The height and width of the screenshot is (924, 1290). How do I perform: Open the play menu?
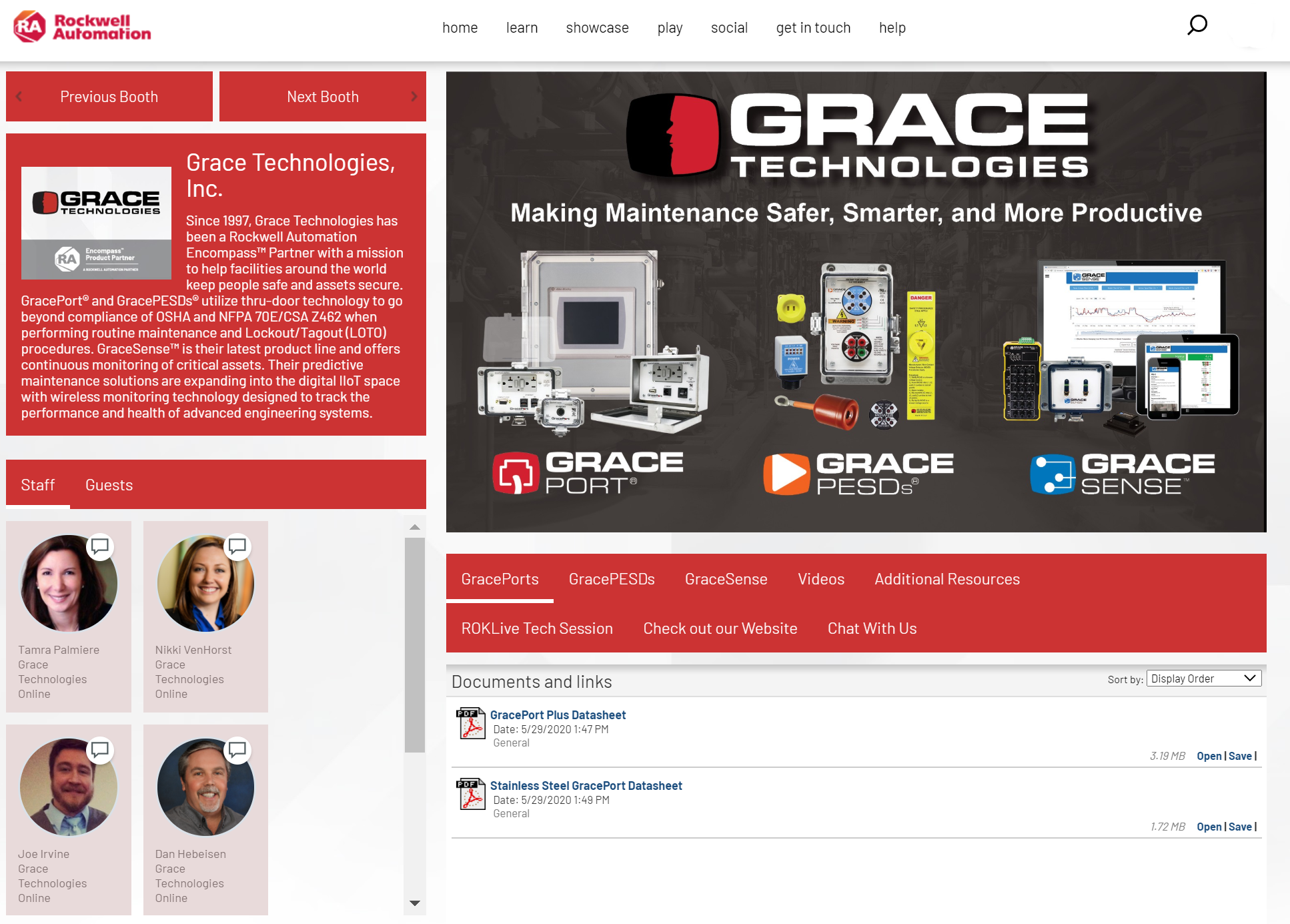(x=670, y=28)
